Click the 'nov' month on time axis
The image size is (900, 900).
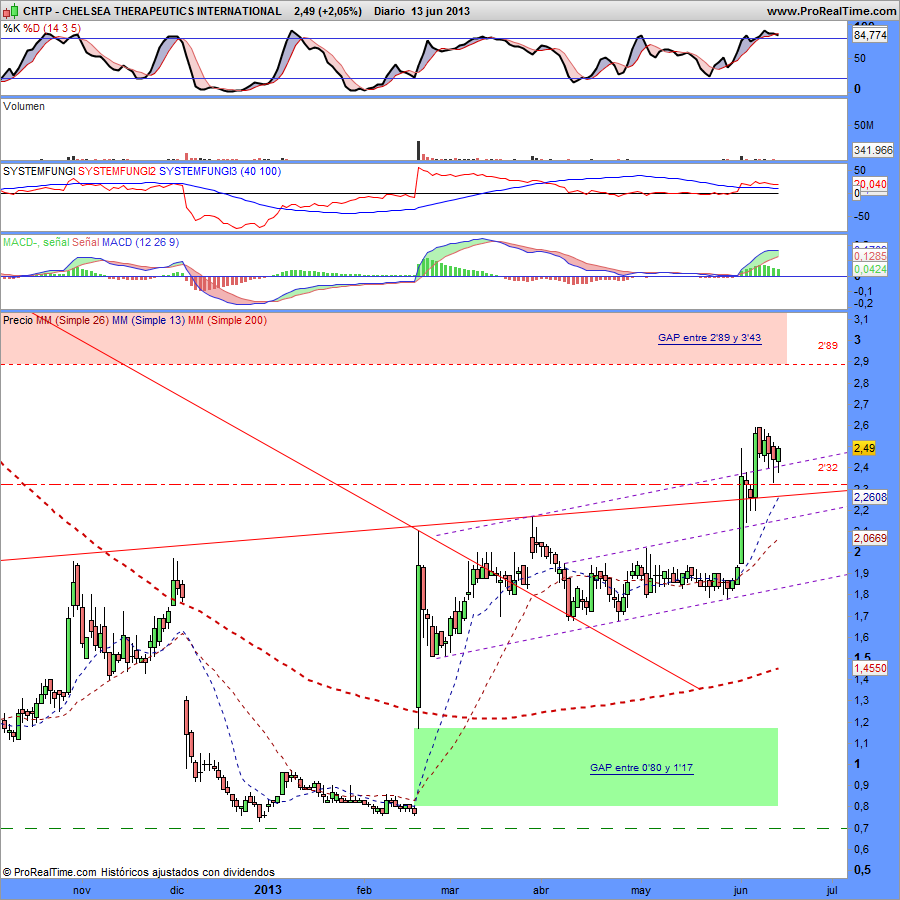pos(82,890)
